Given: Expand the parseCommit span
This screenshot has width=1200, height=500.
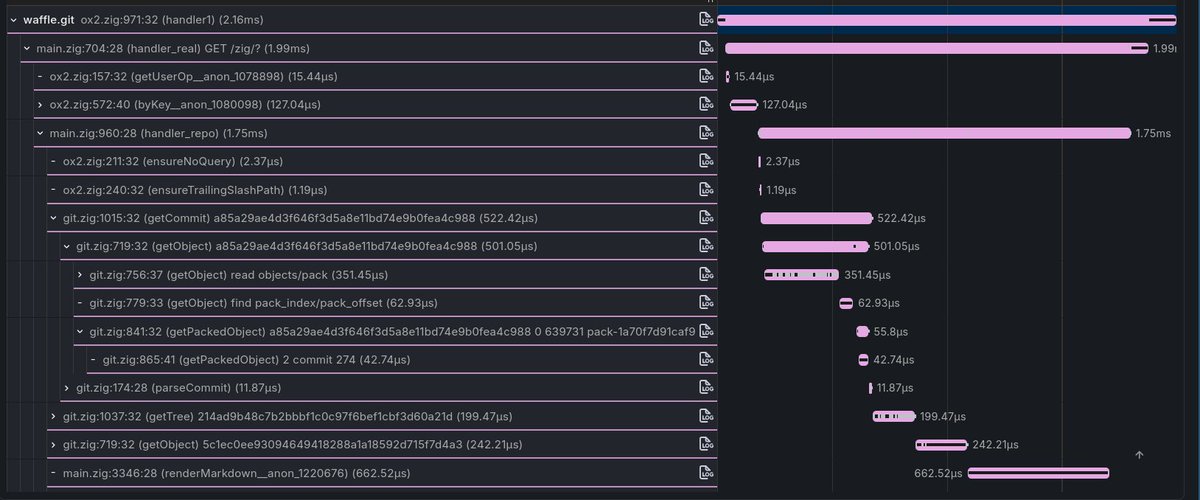Looking at the screenshot, I should click(x=66, y=388).
